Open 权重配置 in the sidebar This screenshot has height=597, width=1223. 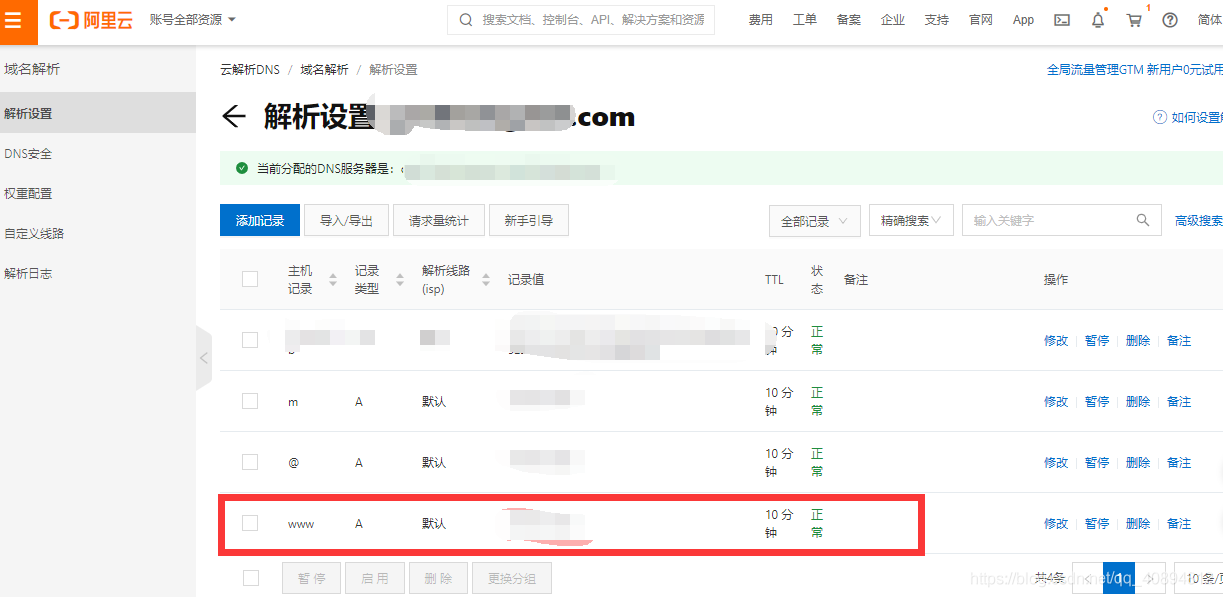28,193
